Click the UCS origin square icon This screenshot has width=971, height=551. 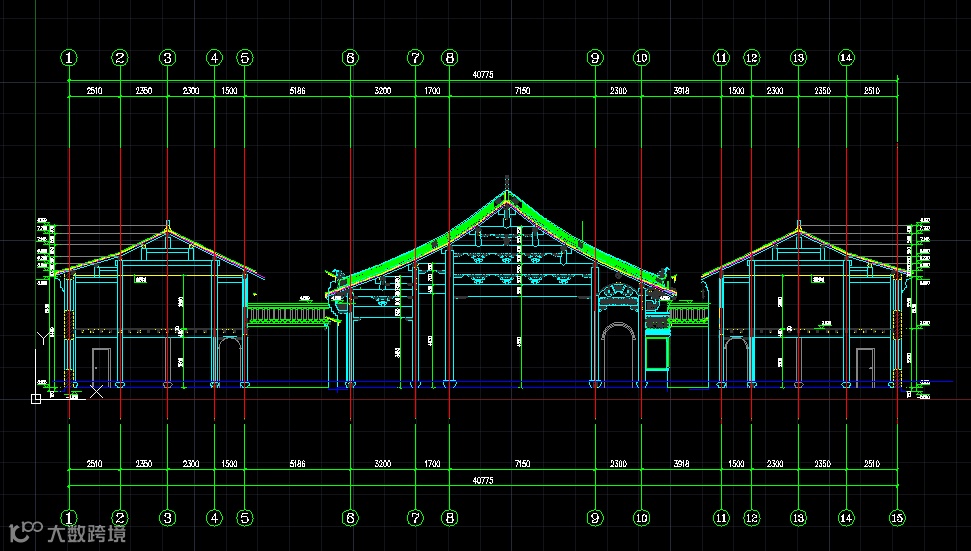[x=36, y=399]
